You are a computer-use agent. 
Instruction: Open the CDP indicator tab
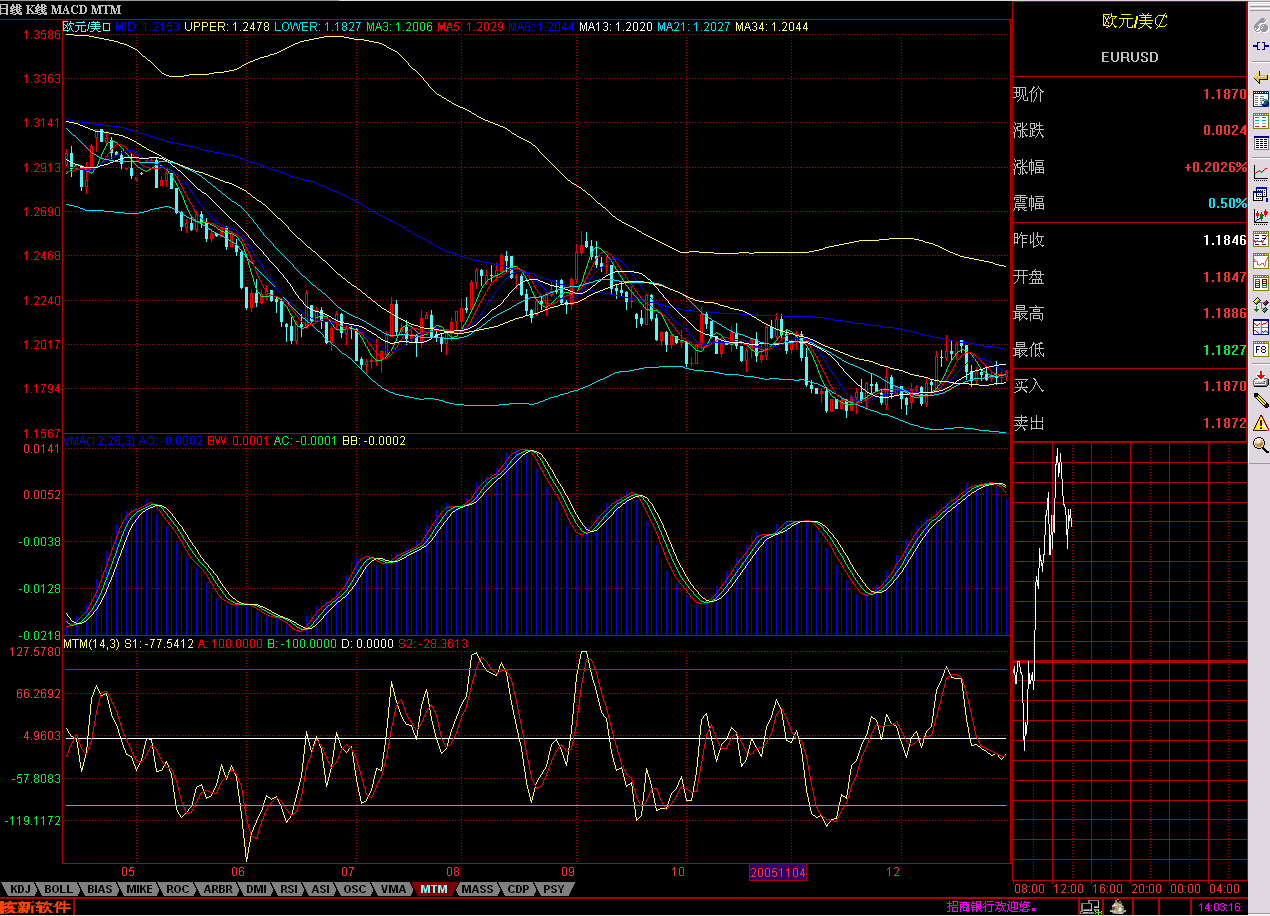point(519,888)
